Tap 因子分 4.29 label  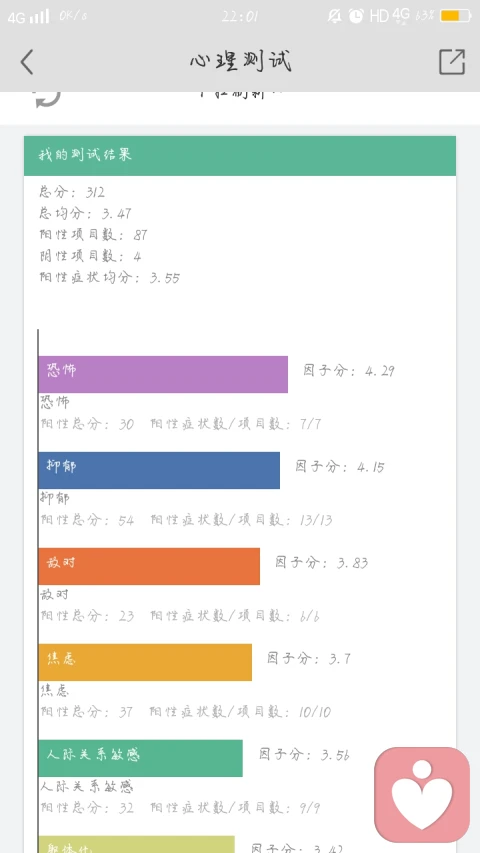tap(349, 371)
